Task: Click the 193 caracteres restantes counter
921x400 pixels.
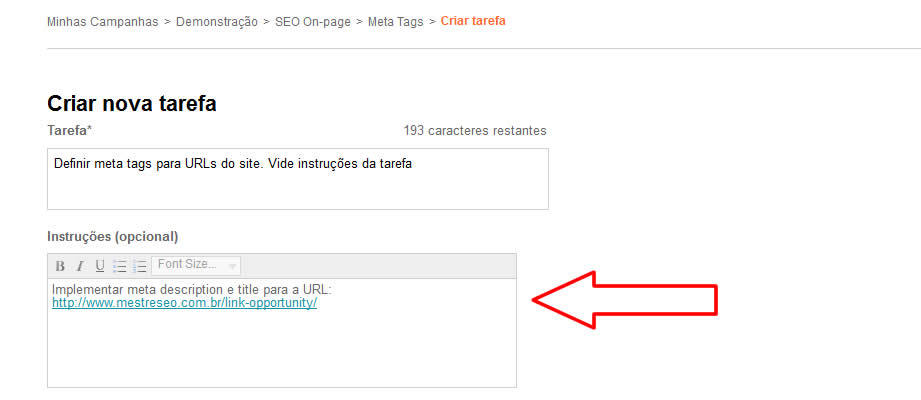Action: click(x=475, y=130)
